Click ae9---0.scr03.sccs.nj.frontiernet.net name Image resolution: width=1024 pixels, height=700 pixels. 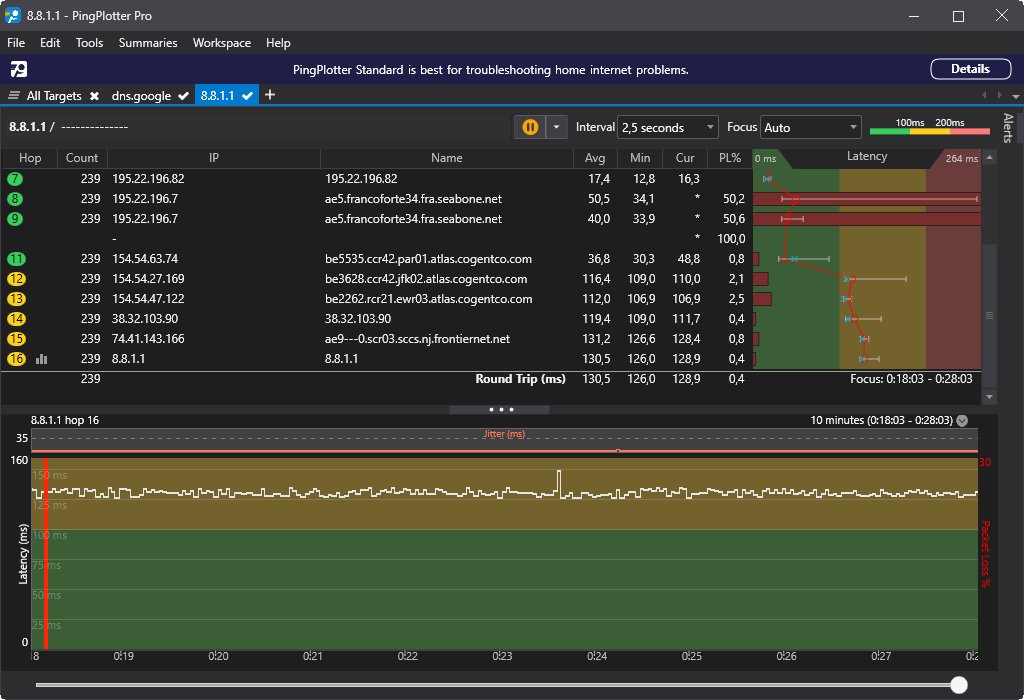coord(417,339)
